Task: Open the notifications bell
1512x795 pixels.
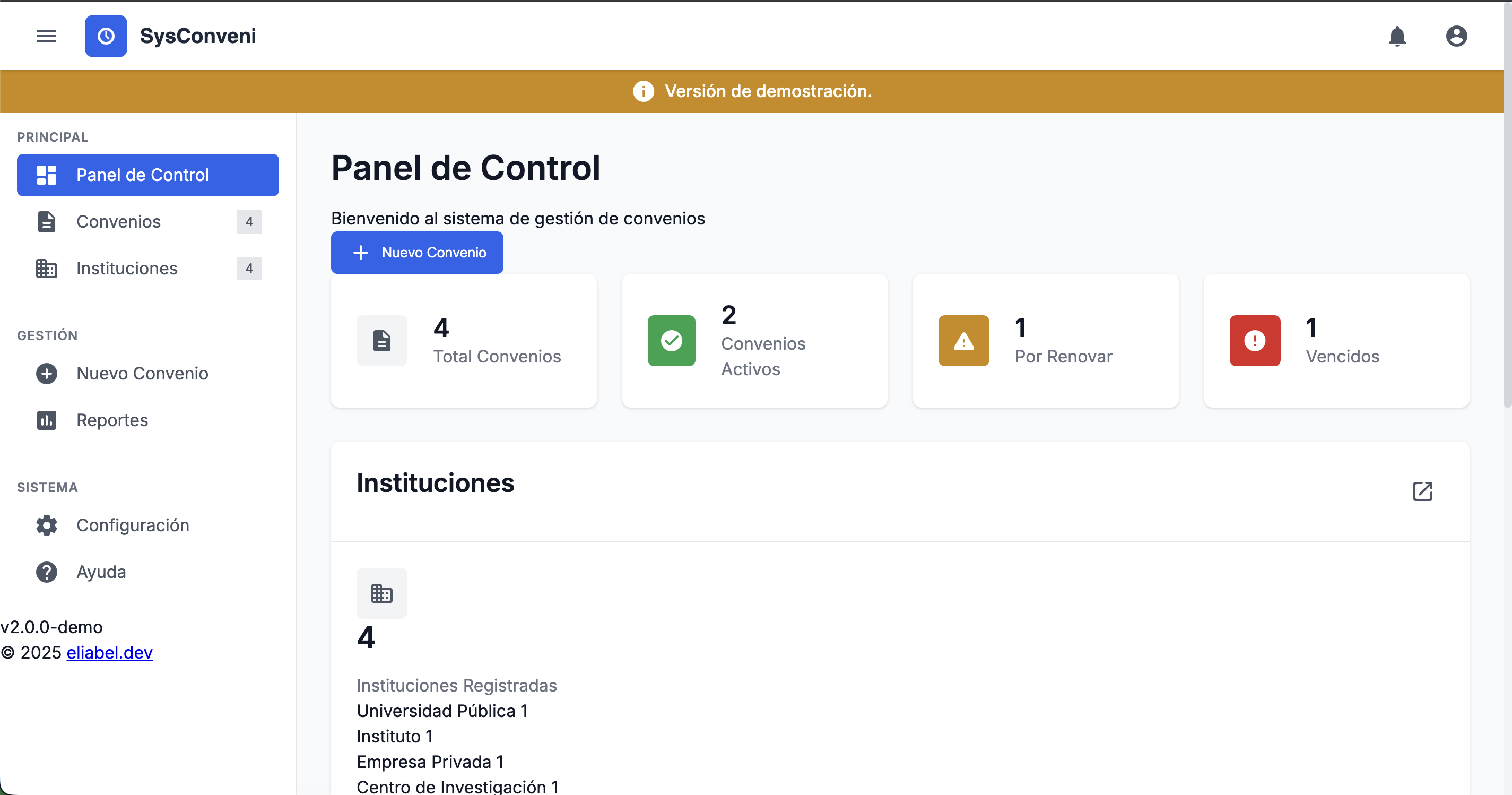Action: [1397, 36]
